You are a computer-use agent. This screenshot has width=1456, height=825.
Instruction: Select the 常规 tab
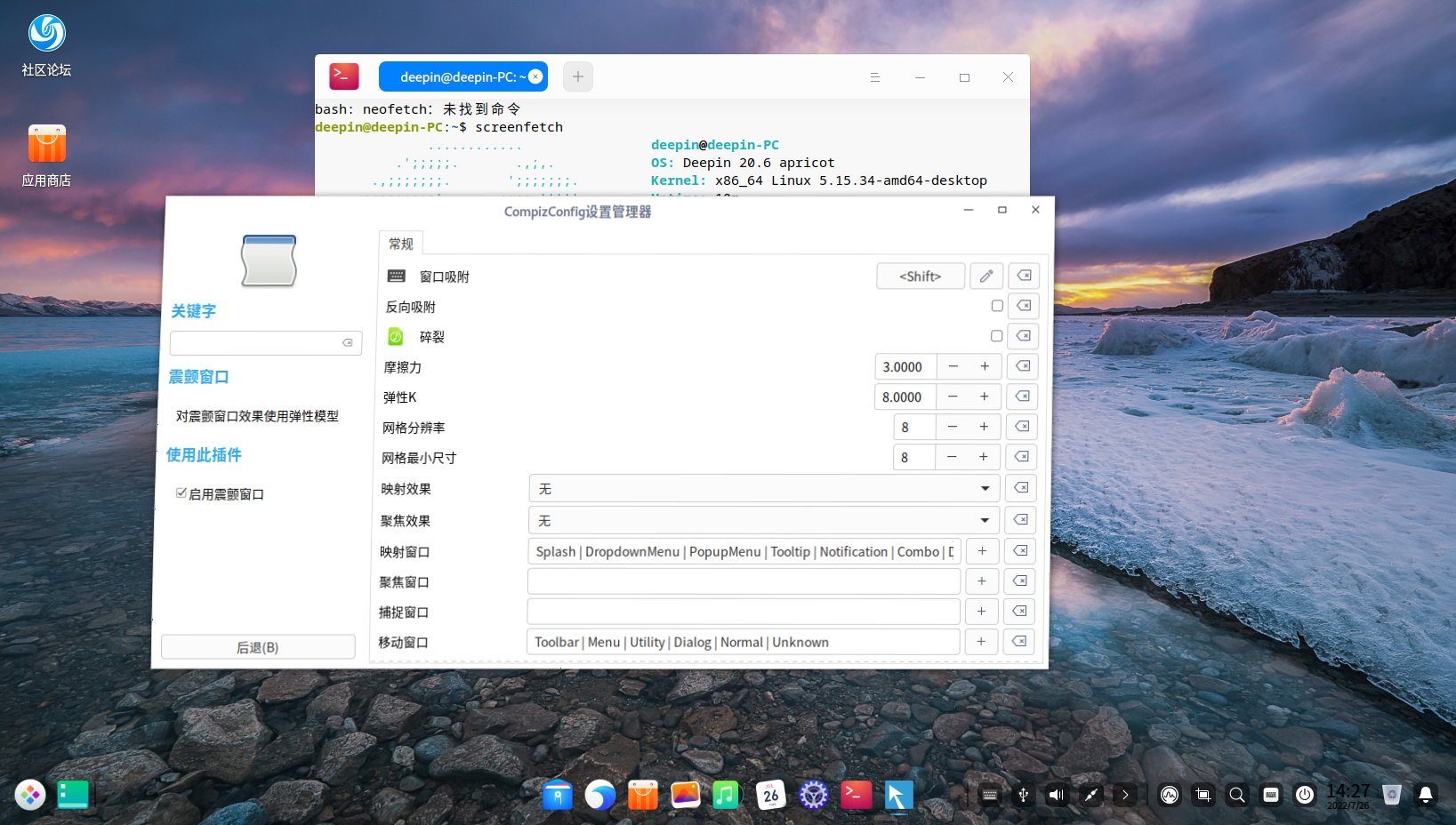click(401, 244)
